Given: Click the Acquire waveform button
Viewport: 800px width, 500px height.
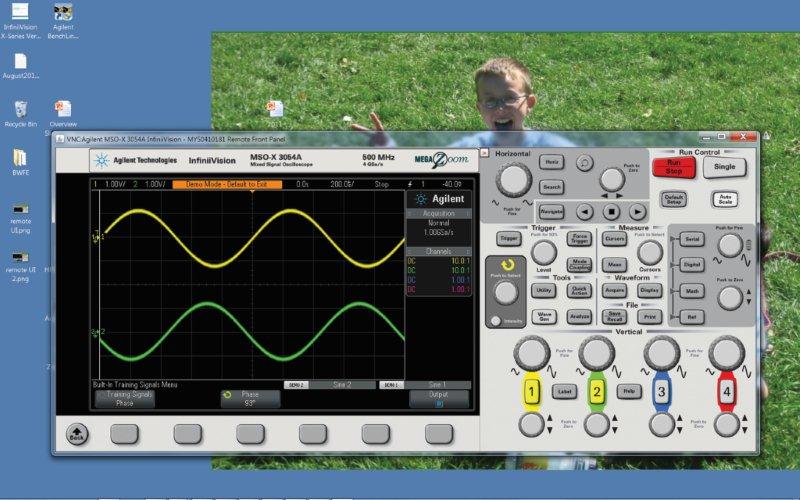Looking at the screenshot, I should [x=614, y=290].
